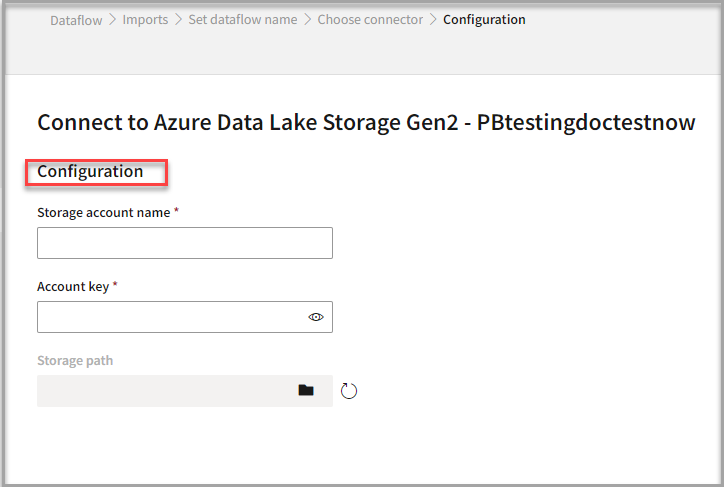Return to the Set dataflow name step
The width and height of the screenshot is (724, 487).
pyautogui.click(x=242, y=20)
